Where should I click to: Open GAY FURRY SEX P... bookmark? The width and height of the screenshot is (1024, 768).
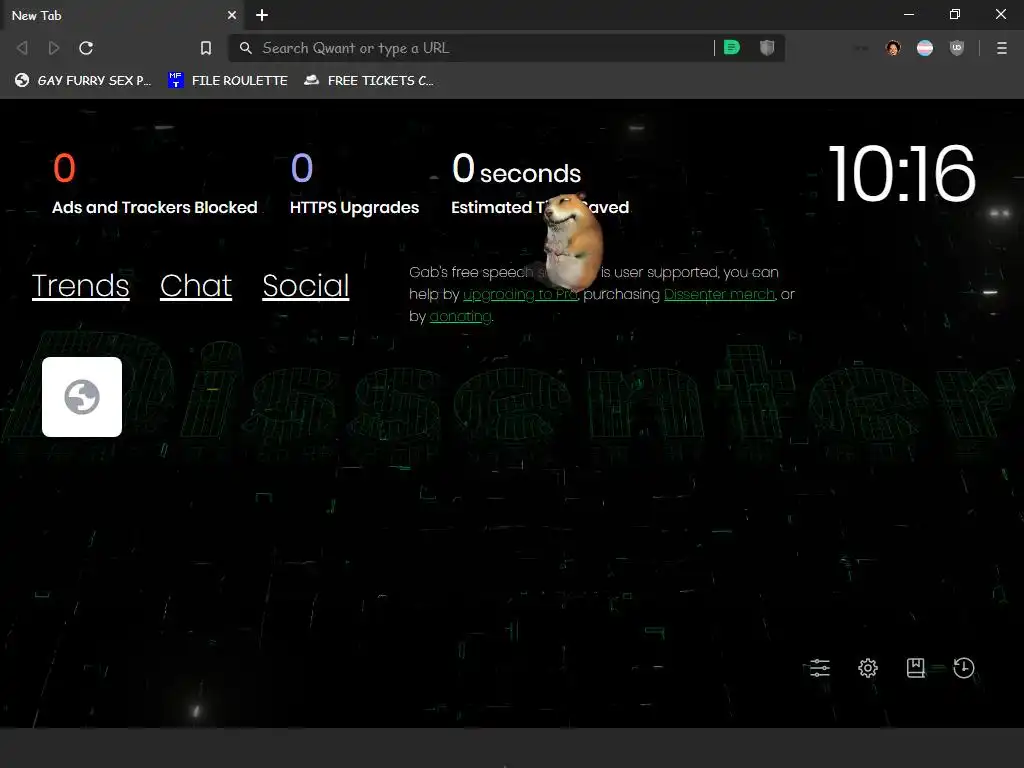coord(83,80)
